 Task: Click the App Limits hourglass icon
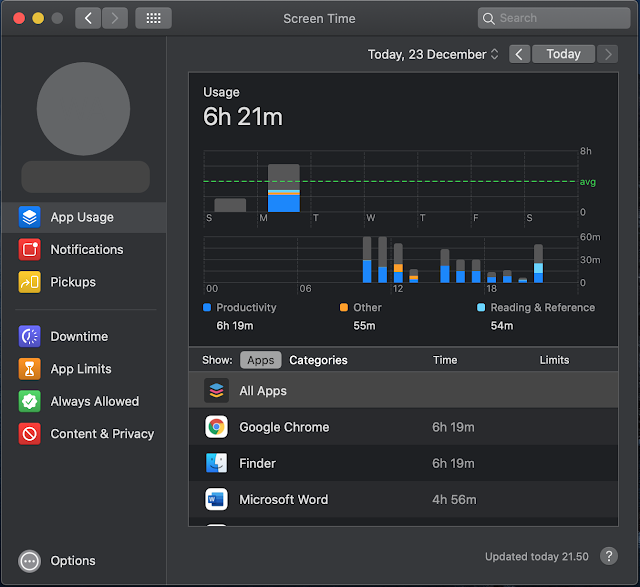tap(29, 369)
